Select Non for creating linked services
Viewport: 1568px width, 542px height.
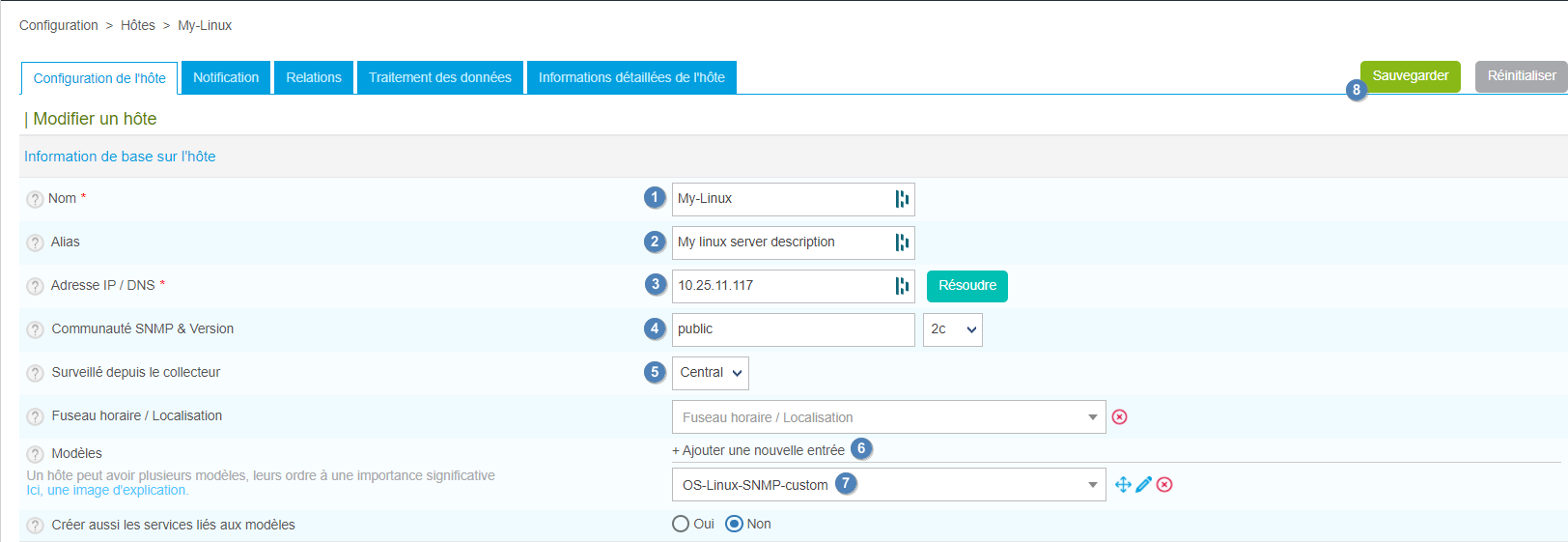[734, 524]
